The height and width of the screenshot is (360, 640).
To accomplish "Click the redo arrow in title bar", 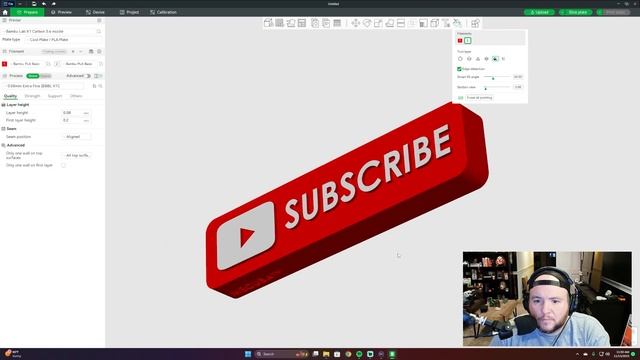I will click(x=53, y=4).
